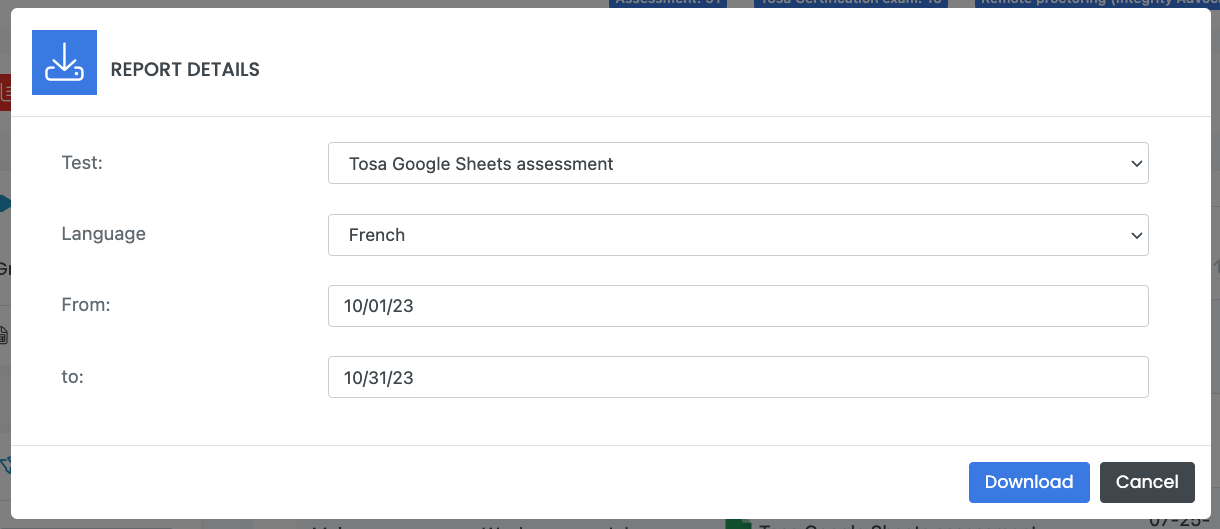Click the "From:" field label
This screenshot has width=1220, height=529.
click(x=86, y=305)
